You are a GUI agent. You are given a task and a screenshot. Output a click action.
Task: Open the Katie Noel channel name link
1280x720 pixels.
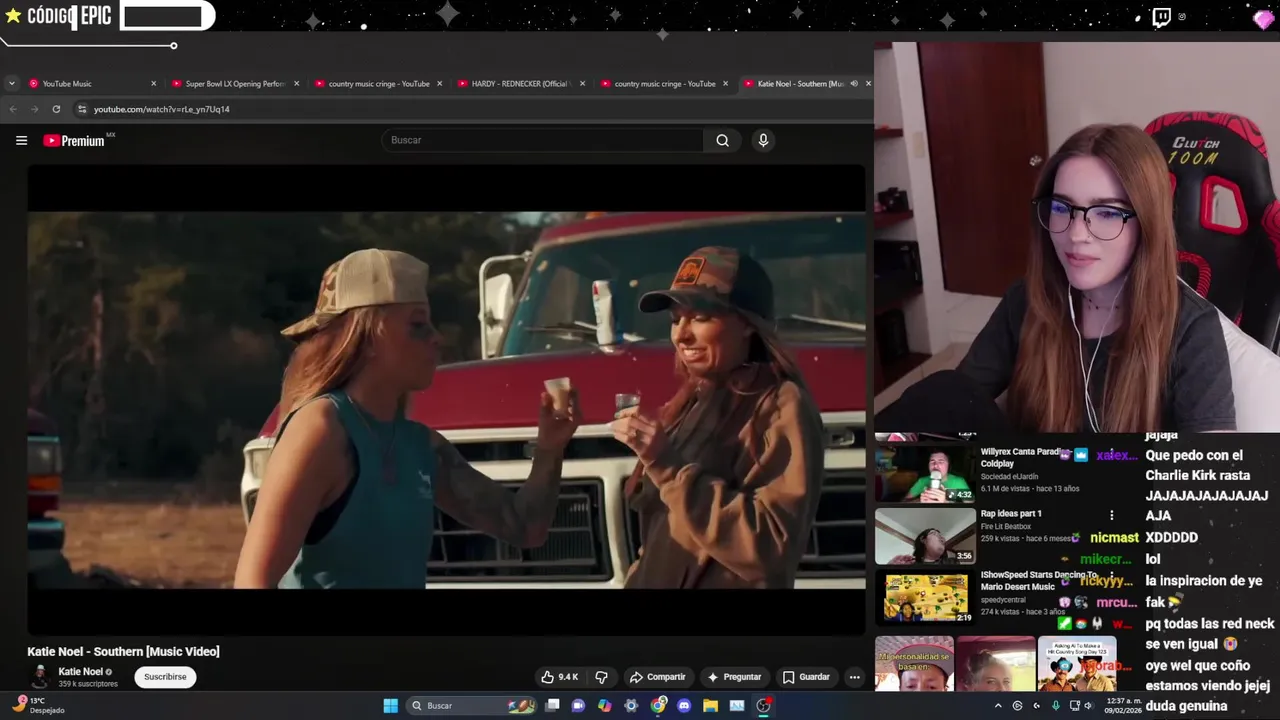[x=80, y=672]
